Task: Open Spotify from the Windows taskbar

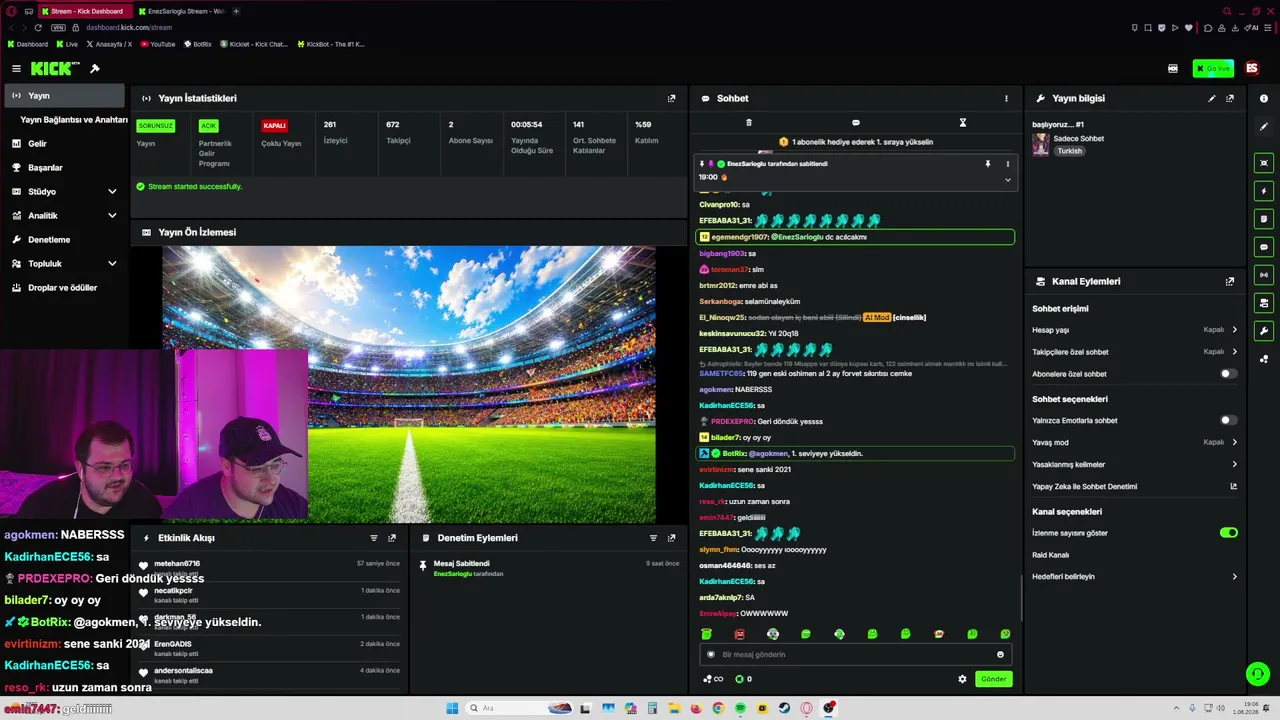Action: pyautogui.click(x=740, y=709)
